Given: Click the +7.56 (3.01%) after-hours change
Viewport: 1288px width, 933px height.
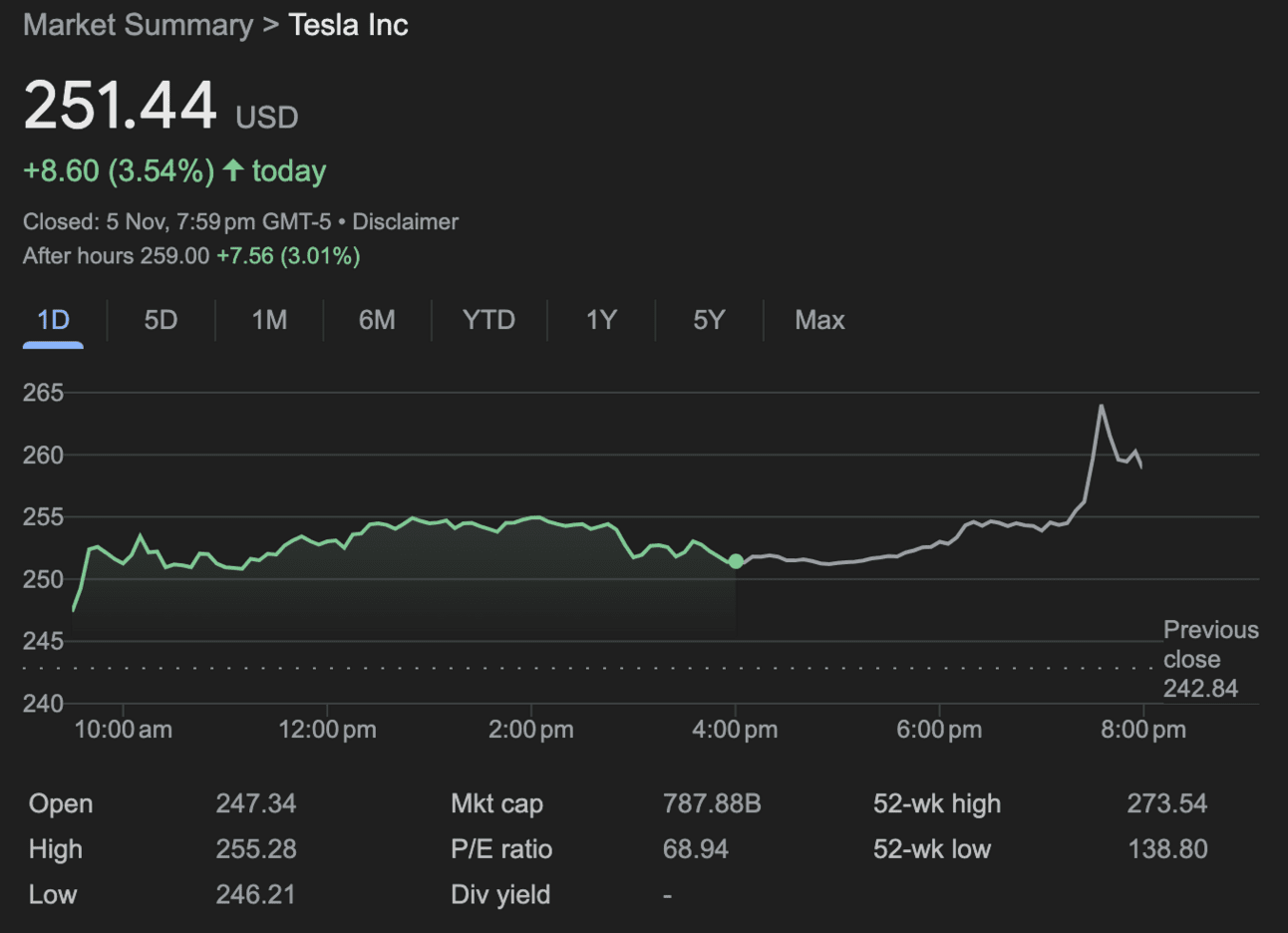Looking at the screenshot, I should (x=288, y=256).
